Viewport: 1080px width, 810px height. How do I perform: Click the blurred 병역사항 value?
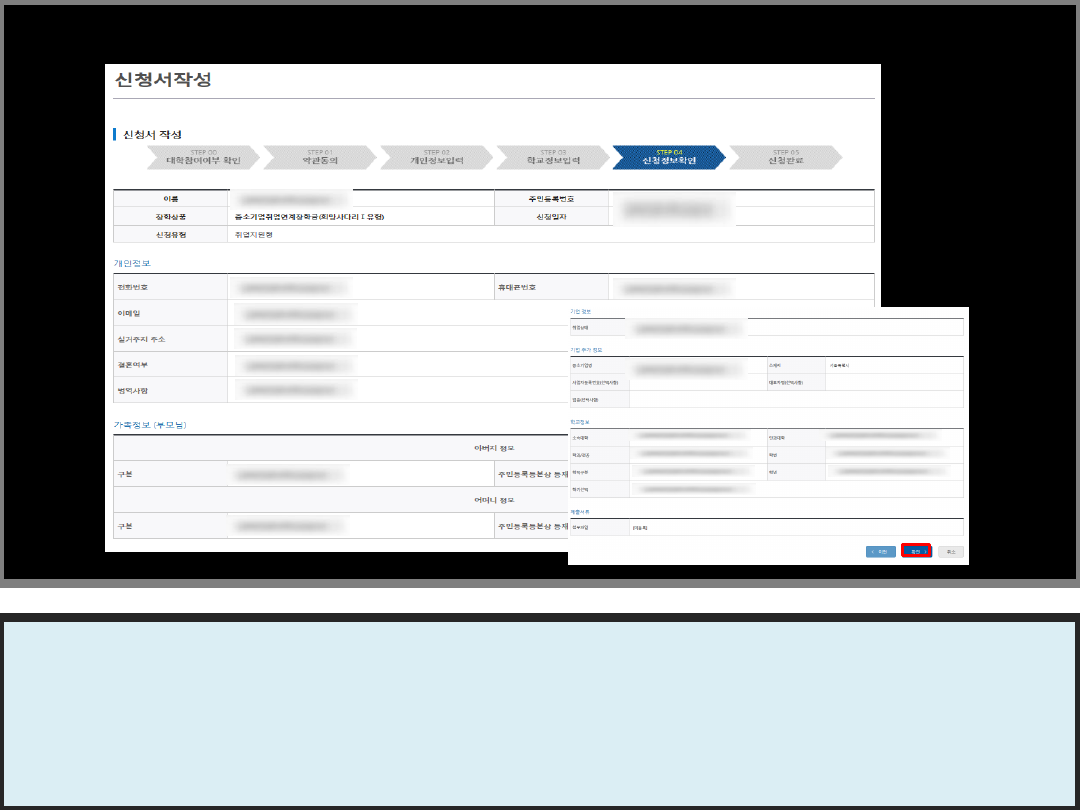pos(295,390)
